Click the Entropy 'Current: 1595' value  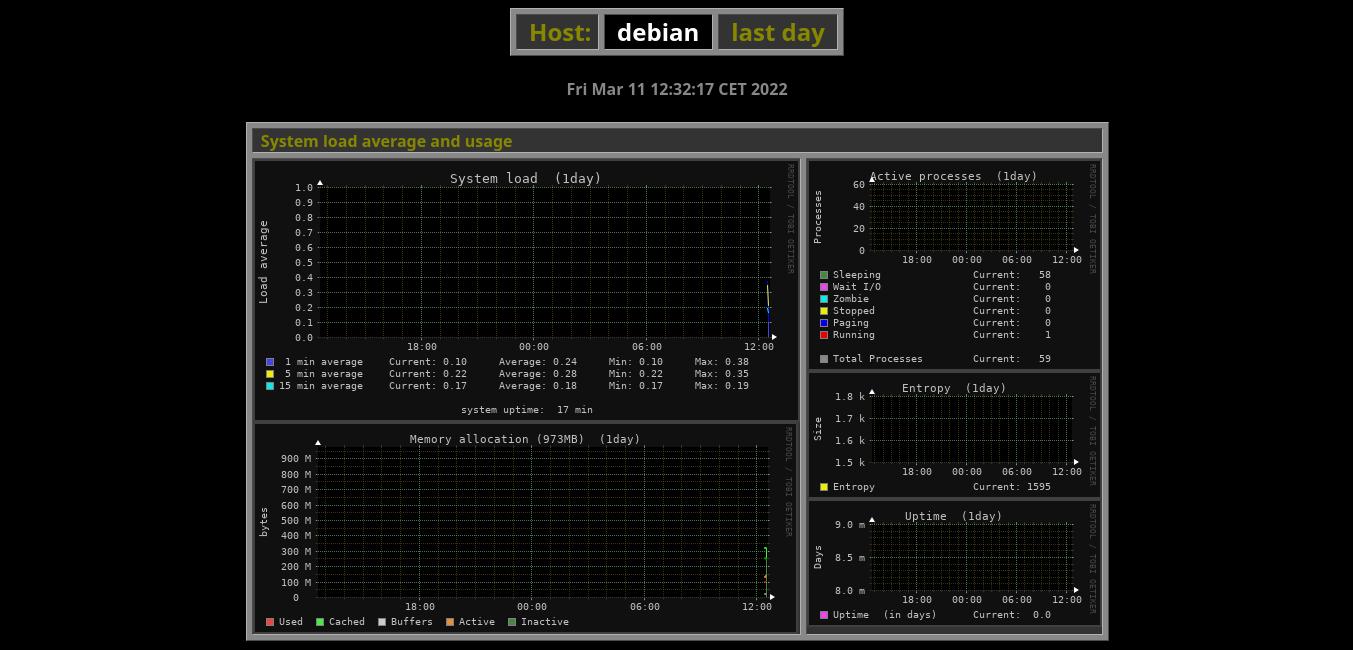[x=1012, y=487]
